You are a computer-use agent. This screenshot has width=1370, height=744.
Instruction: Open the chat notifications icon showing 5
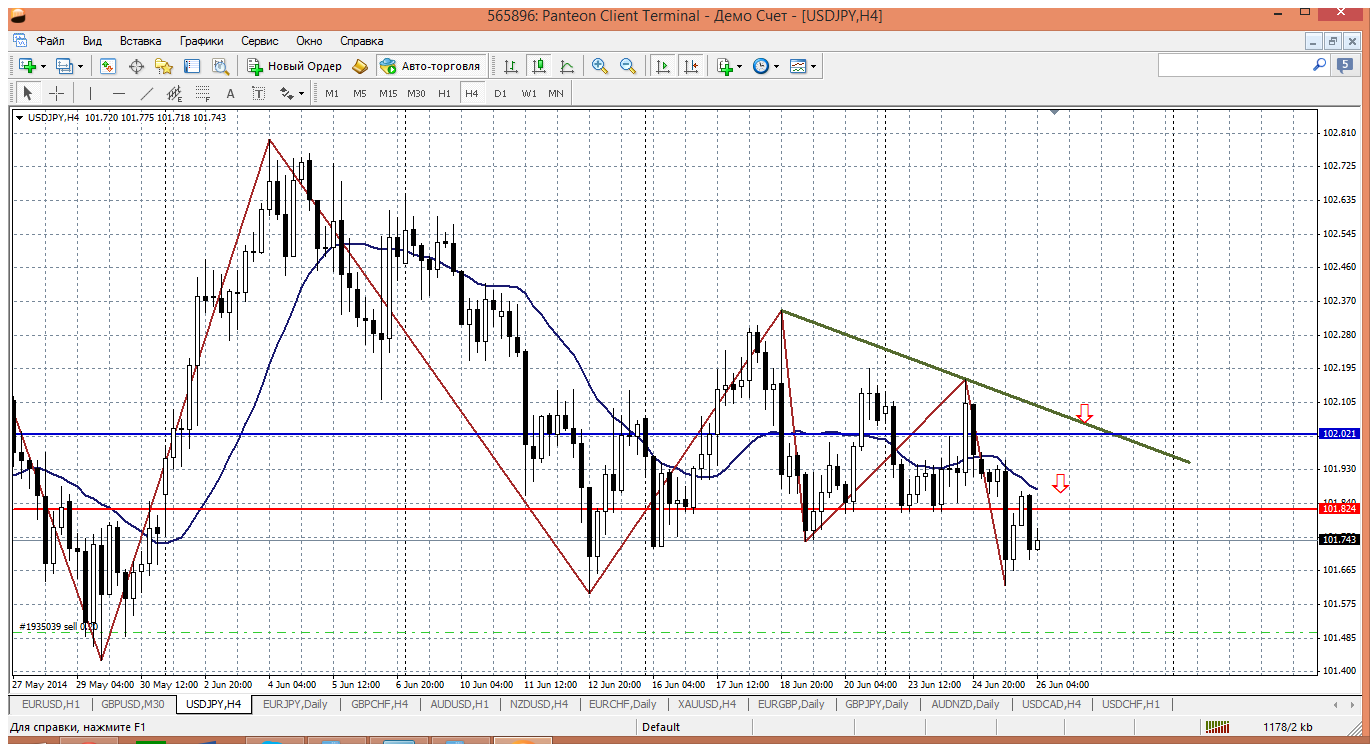1344,65
